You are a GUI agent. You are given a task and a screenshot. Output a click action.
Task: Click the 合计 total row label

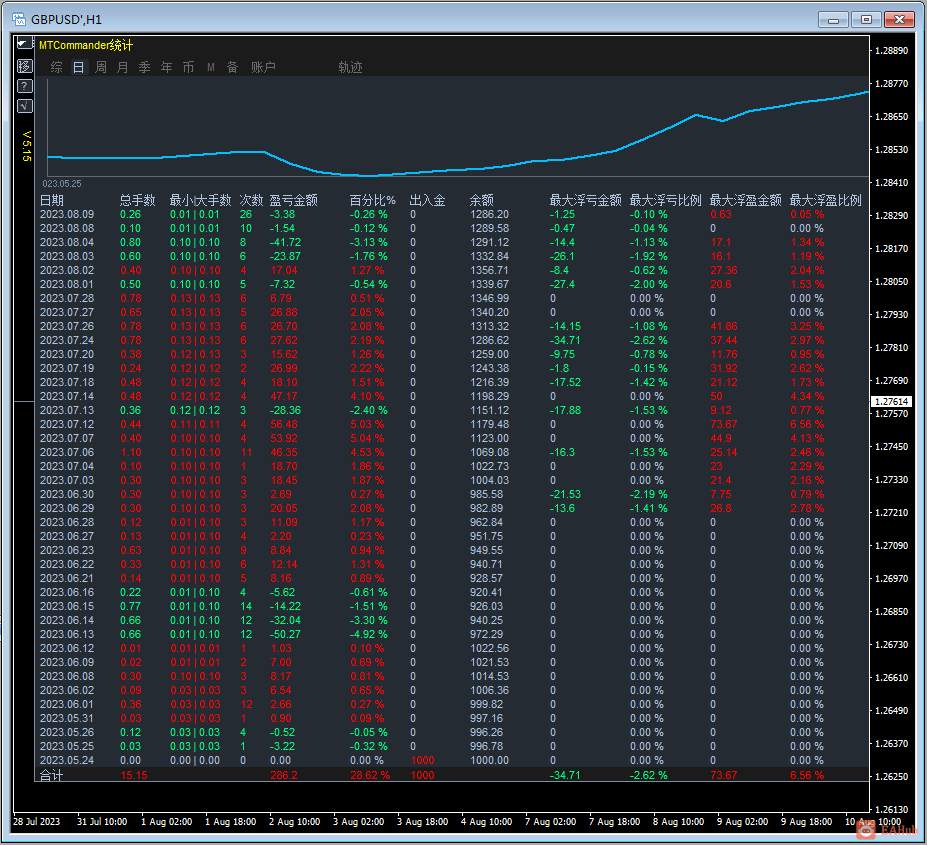pyautogui.click(x=51, y=775)
